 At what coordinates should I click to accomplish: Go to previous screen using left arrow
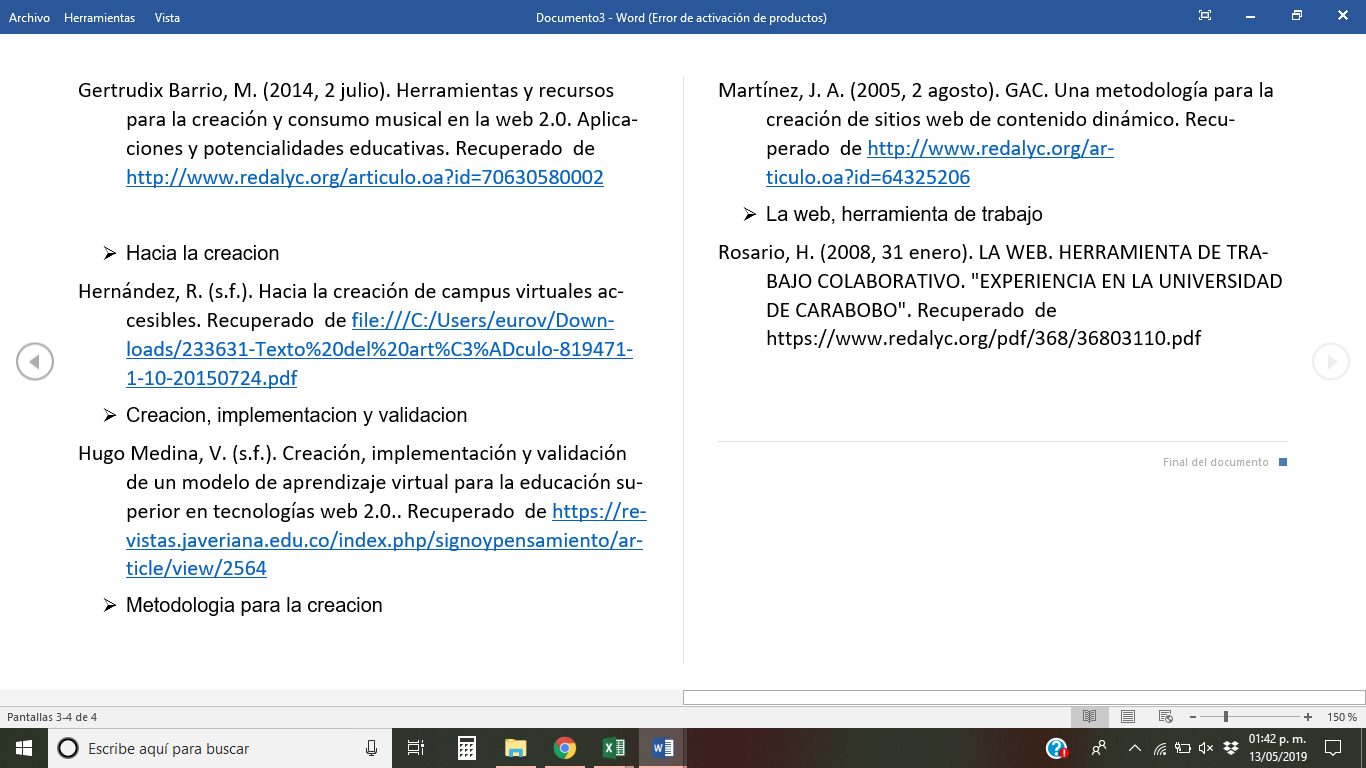click(x=35, y=362)
